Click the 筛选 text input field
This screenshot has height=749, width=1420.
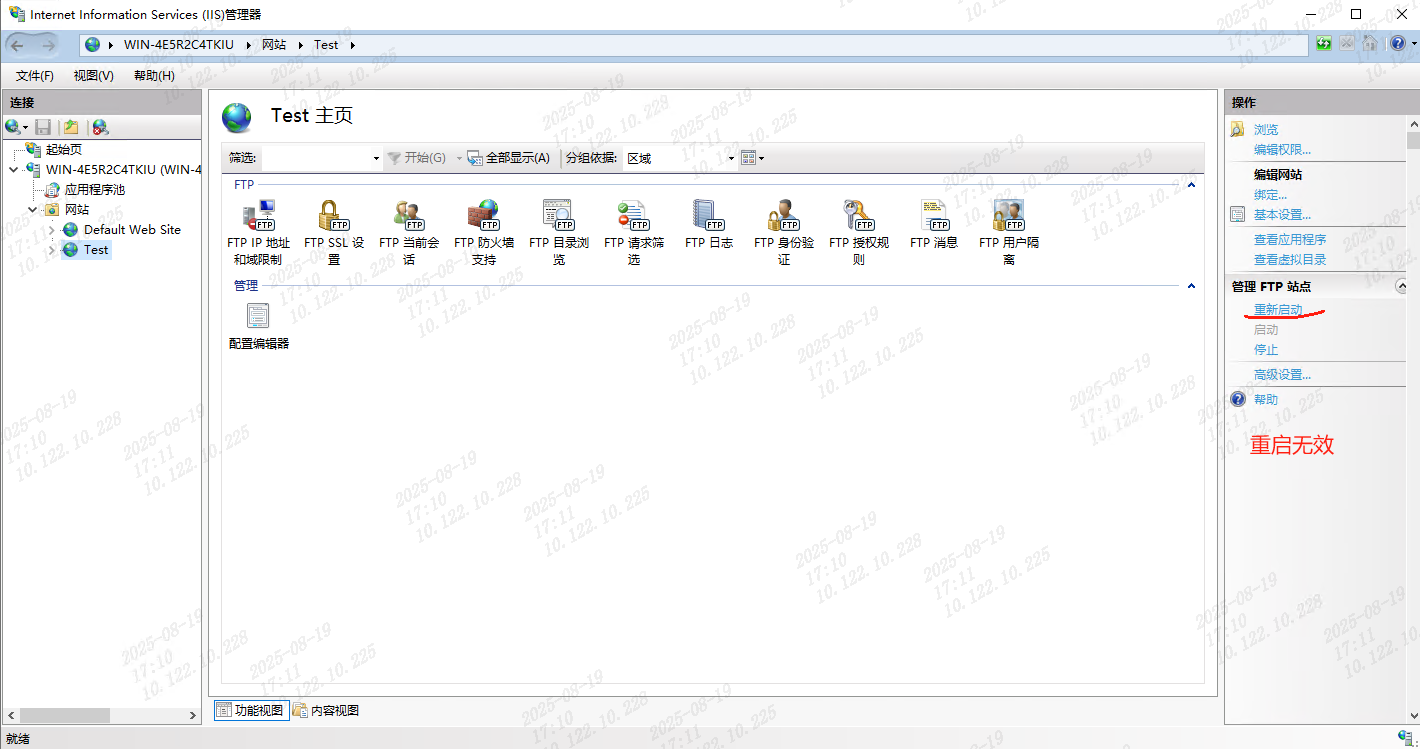click(315, 158)
